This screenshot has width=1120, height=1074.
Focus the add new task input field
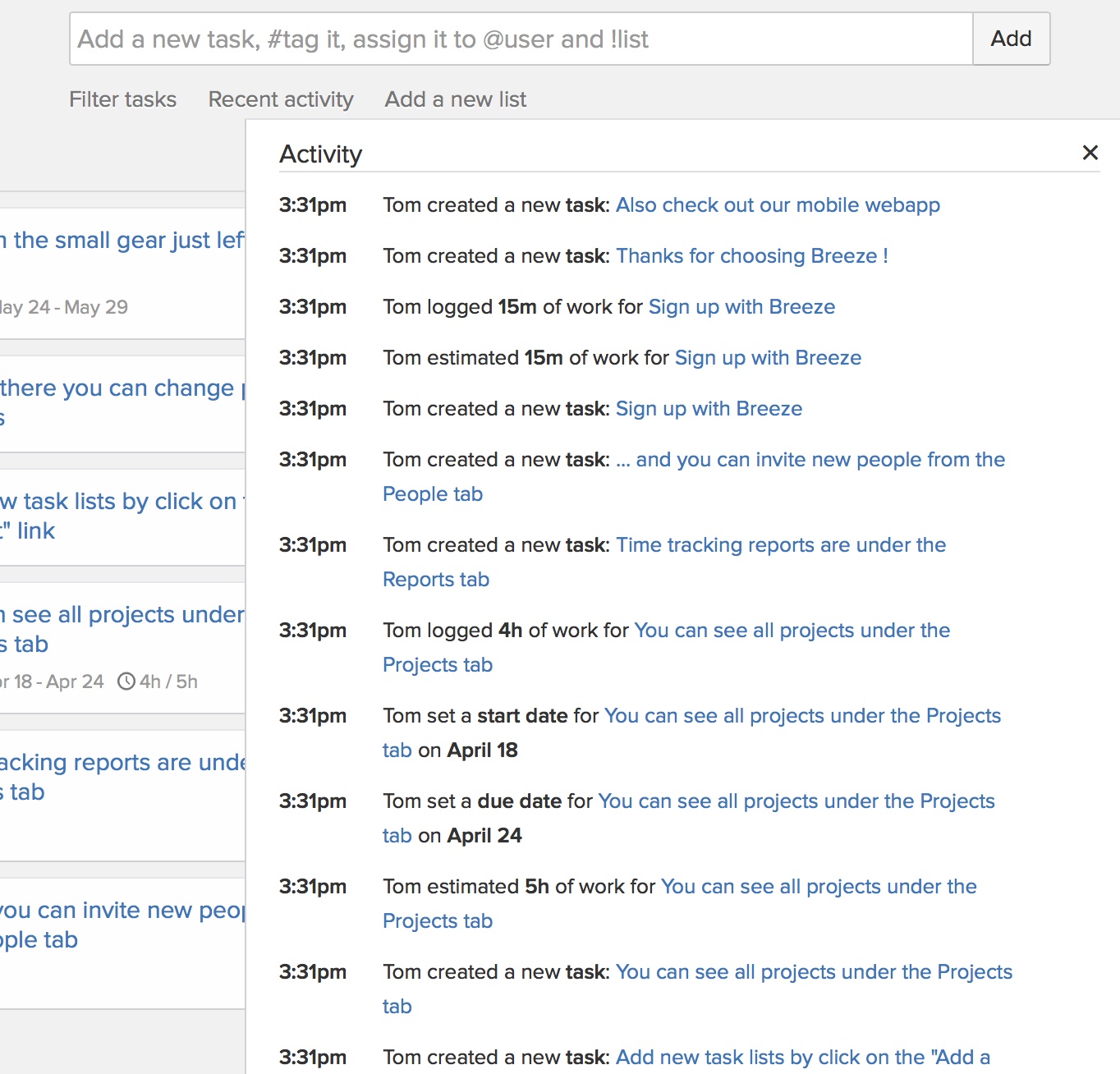click(x=521, y=39)
